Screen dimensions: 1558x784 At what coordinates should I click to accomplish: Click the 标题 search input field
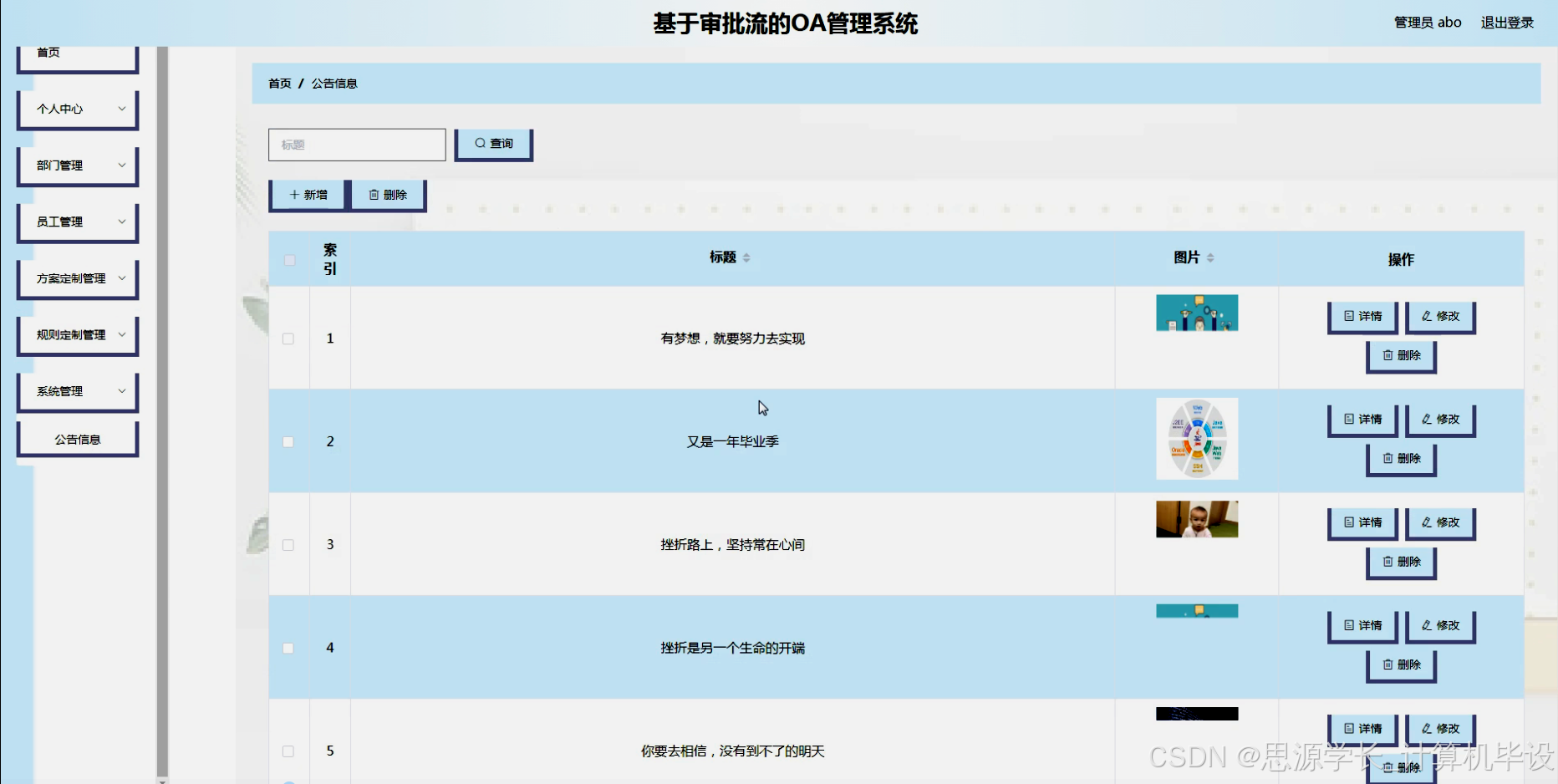(x=356, y=144)
